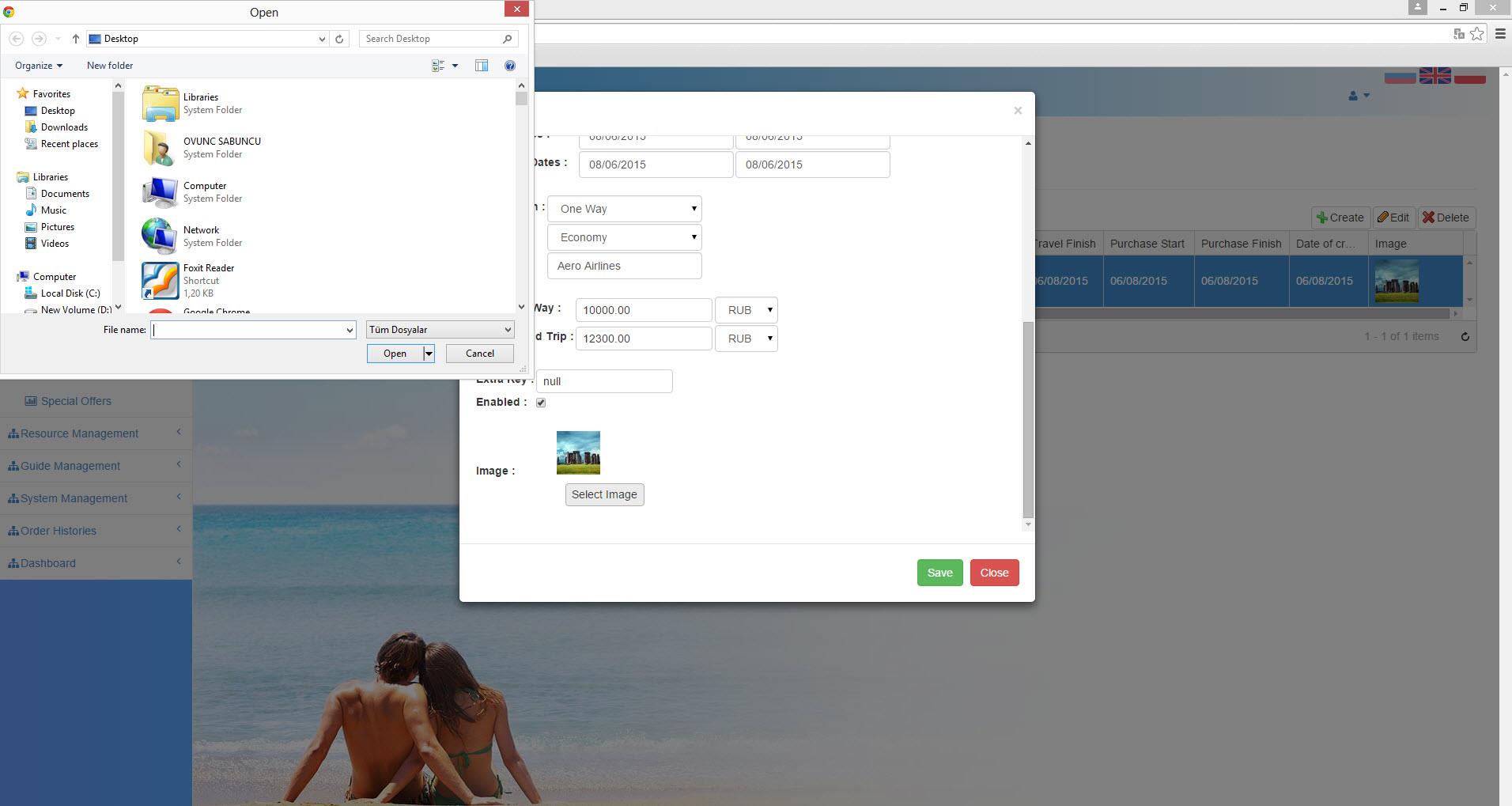Image resolution: width=1512 pixels, height=806 pixels.
Task: Click the Aero Airlines input field
Action: [x=624, y=266]
